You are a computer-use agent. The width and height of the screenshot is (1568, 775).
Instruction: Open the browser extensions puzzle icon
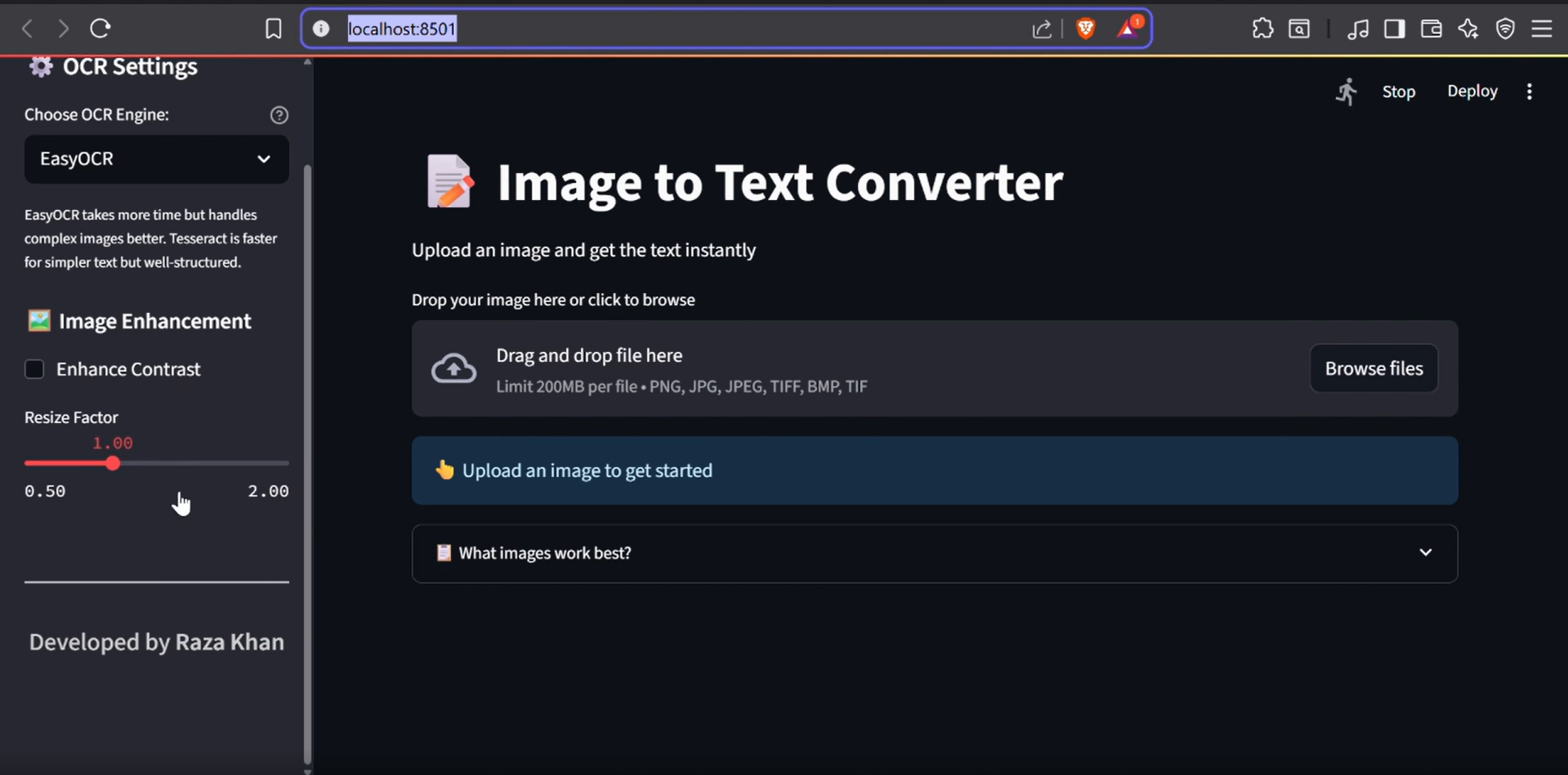(x=1262, y=29)
